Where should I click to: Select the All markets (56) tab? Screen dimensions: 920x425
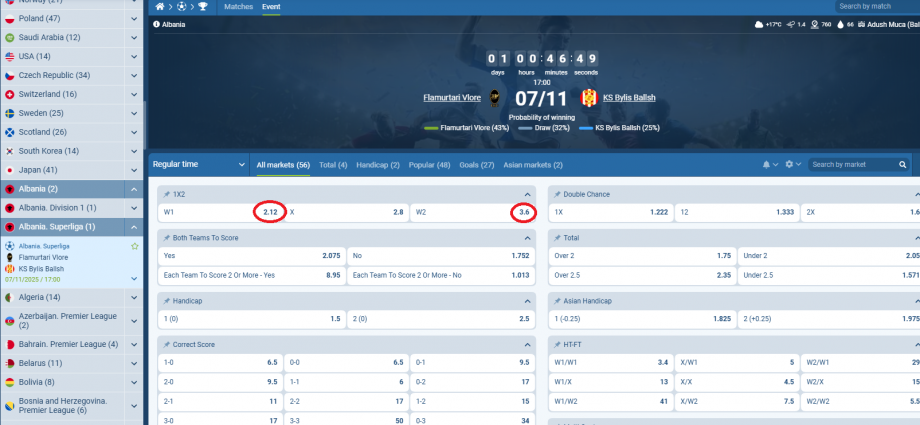283,166
